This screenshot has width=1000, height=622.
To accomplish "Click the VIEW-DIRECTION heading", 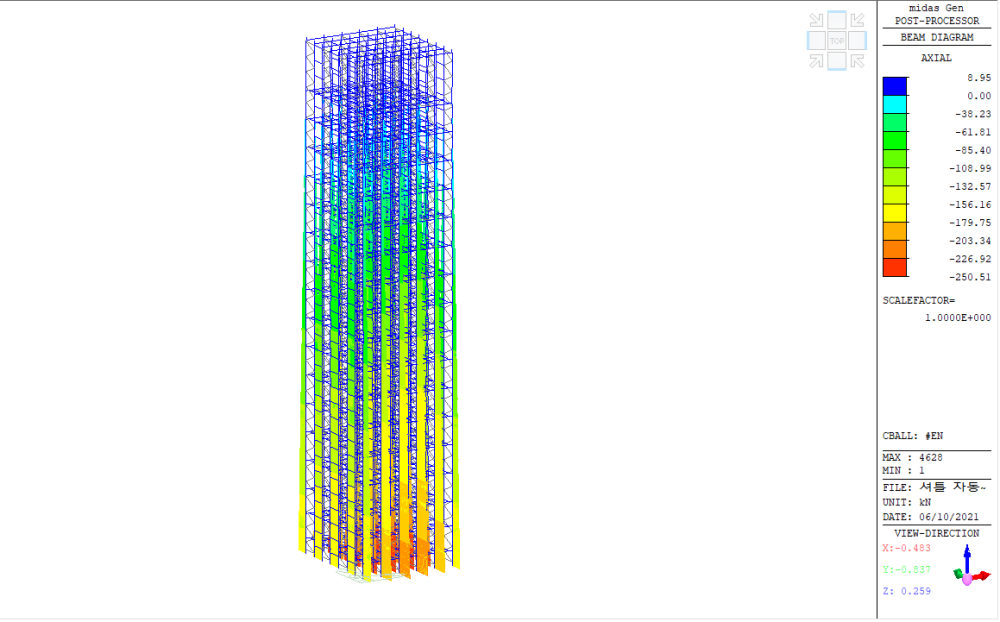I will point(937,533).
